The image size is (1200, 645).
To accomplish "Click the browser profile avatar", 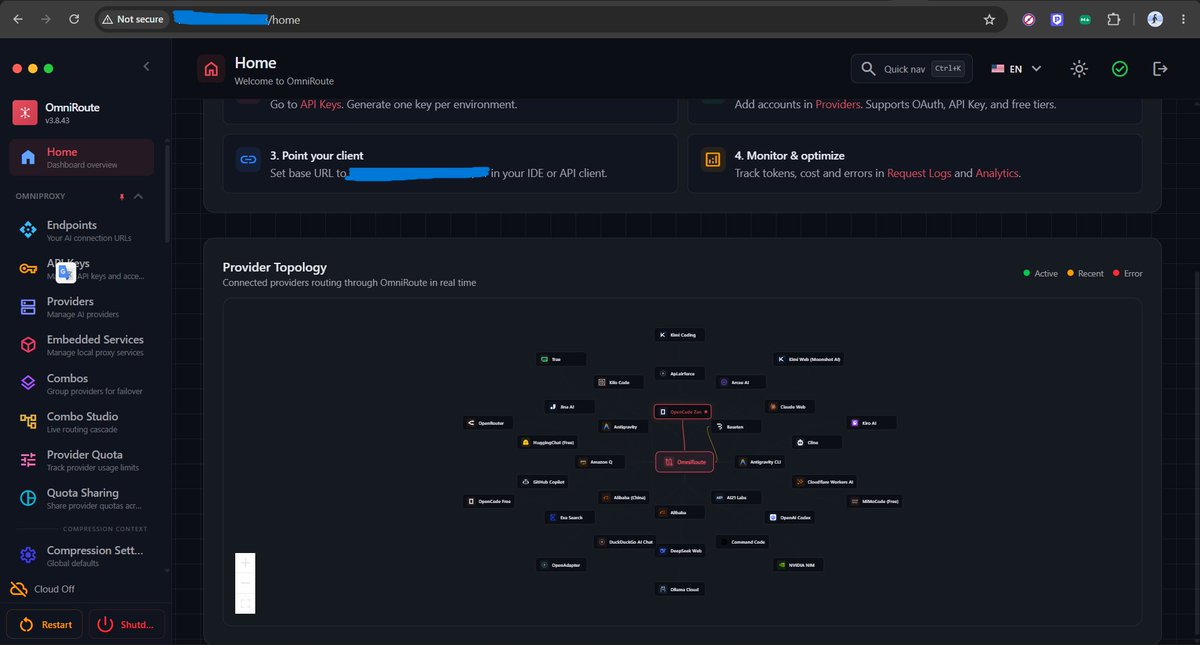I will coord(1155,19).
